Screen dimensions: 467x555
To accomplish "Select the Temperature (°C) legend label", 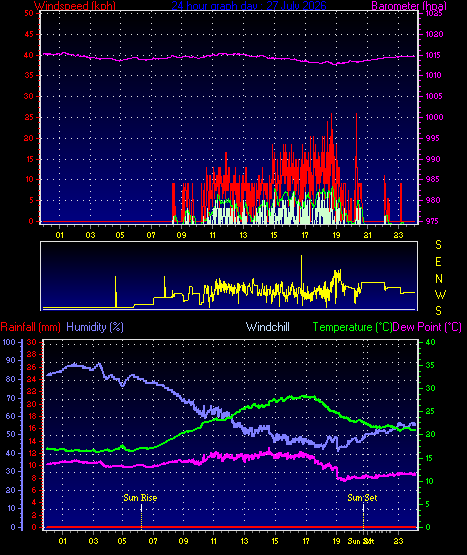I will pos(352,327).
